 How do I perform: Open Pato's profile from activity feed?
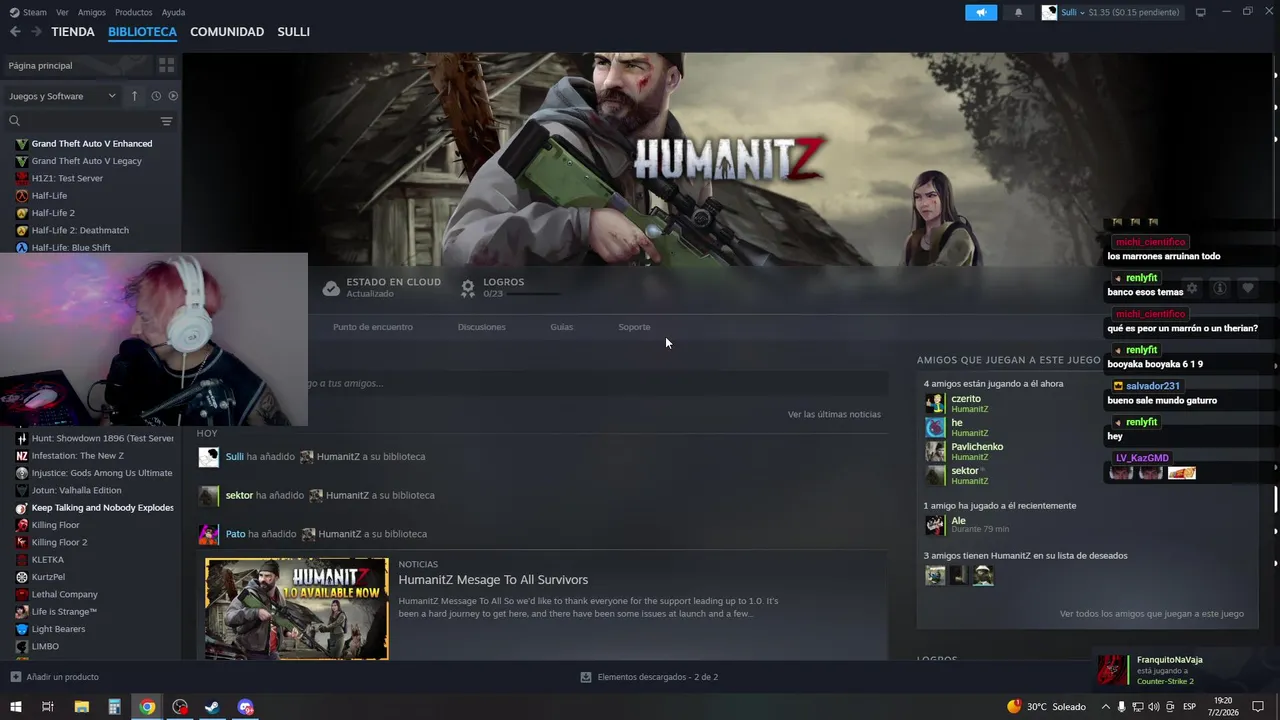[235, 534]
